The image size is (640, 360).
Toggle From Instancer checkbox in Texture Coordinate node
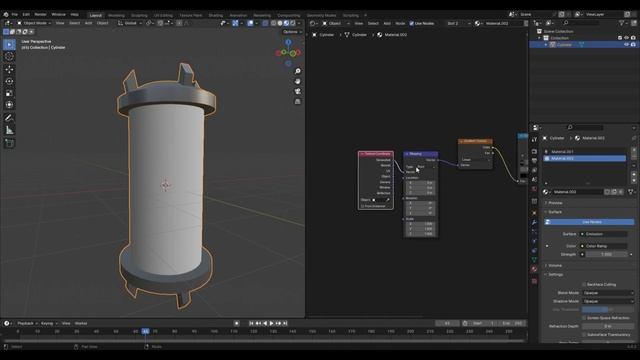[362, 206]
